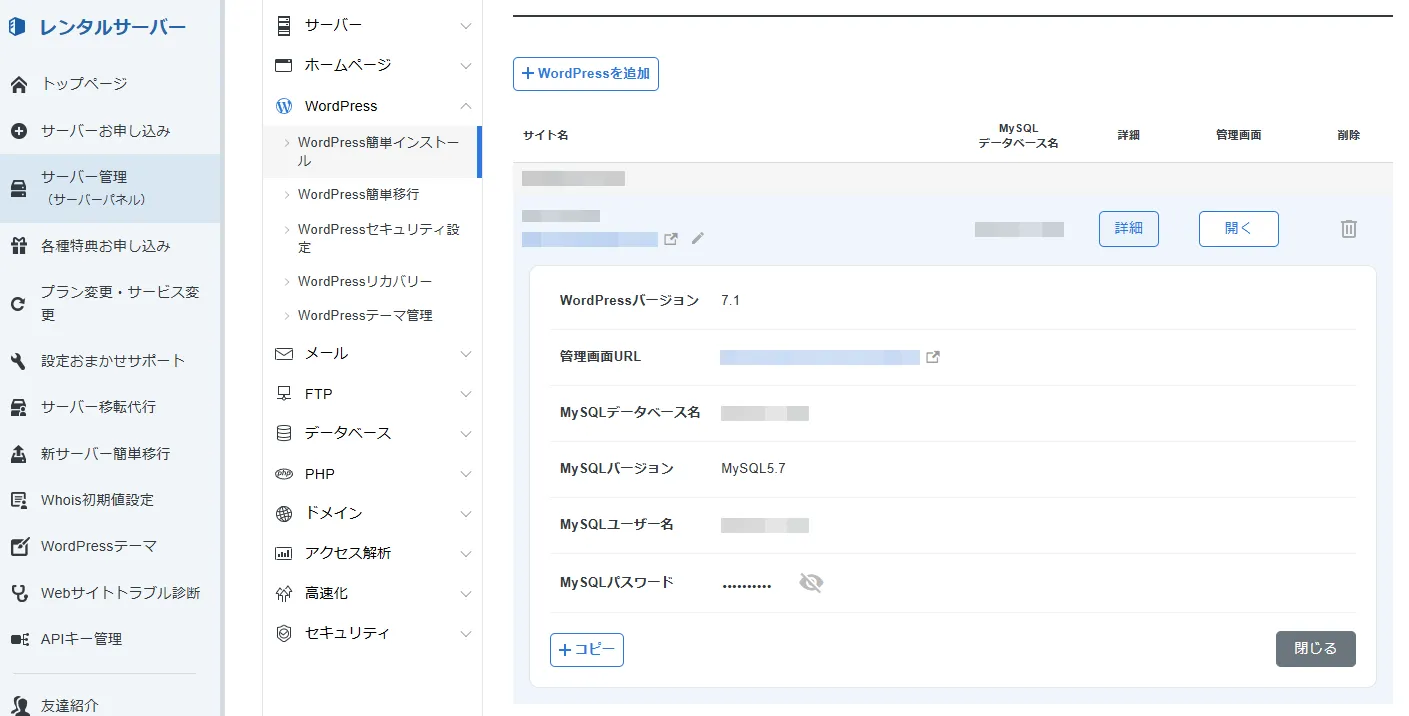This screenshot has height=716, width=1409.
Task: Click the サイト名 column header
Action: click(545, 135)
